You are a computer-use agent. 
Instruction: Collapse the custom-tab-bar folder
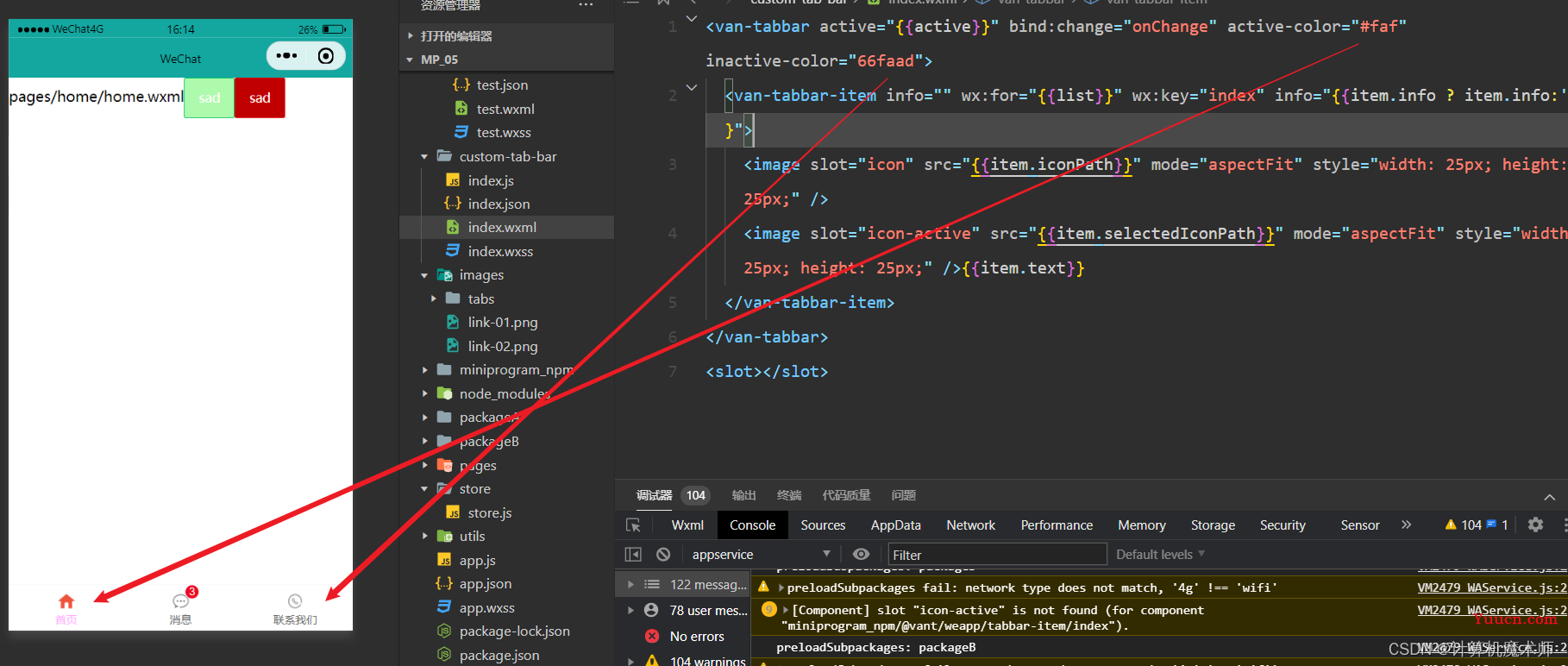424,157
